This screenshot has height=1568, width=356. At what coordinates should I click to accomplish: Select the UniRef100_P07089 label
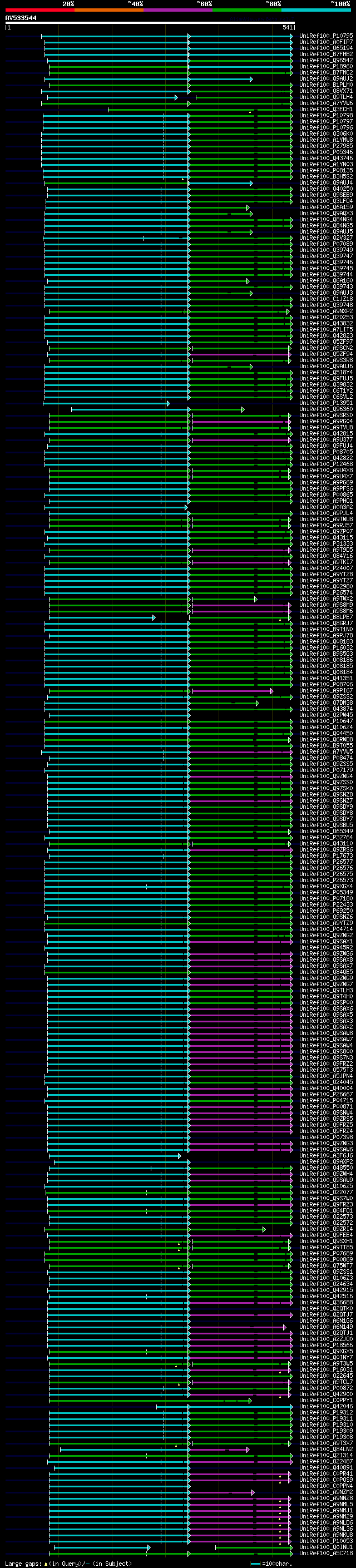326,244
